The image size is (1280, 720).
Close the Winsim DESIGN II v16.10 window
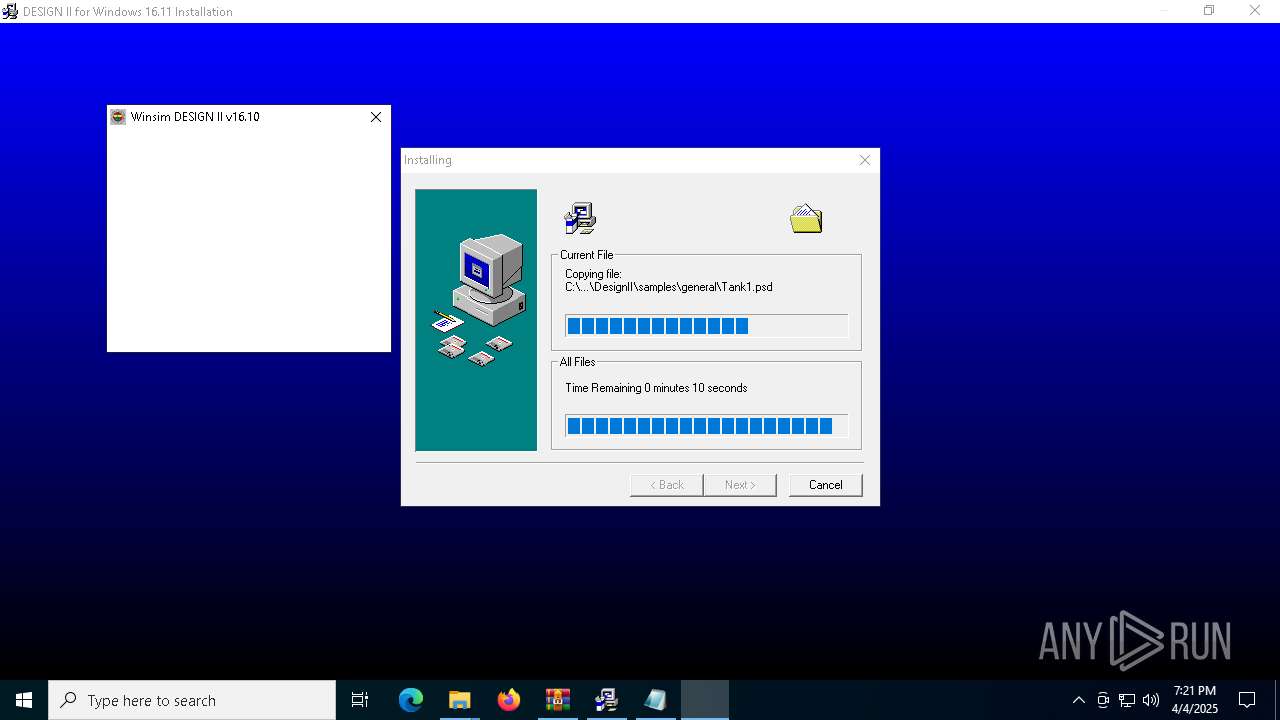click(376, 117)
